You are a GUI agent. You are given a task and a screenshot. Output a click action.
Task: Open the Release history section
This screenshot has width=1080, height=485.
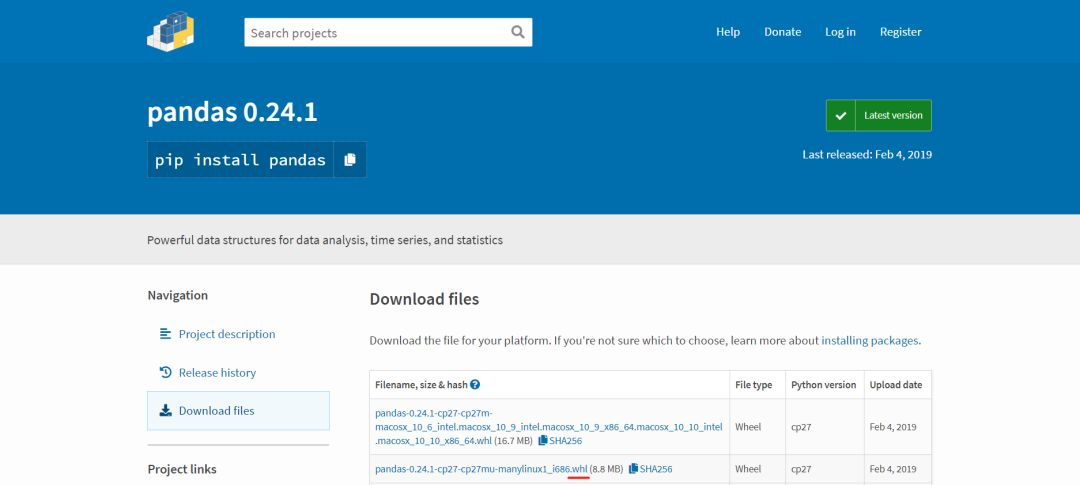[217, 373]
